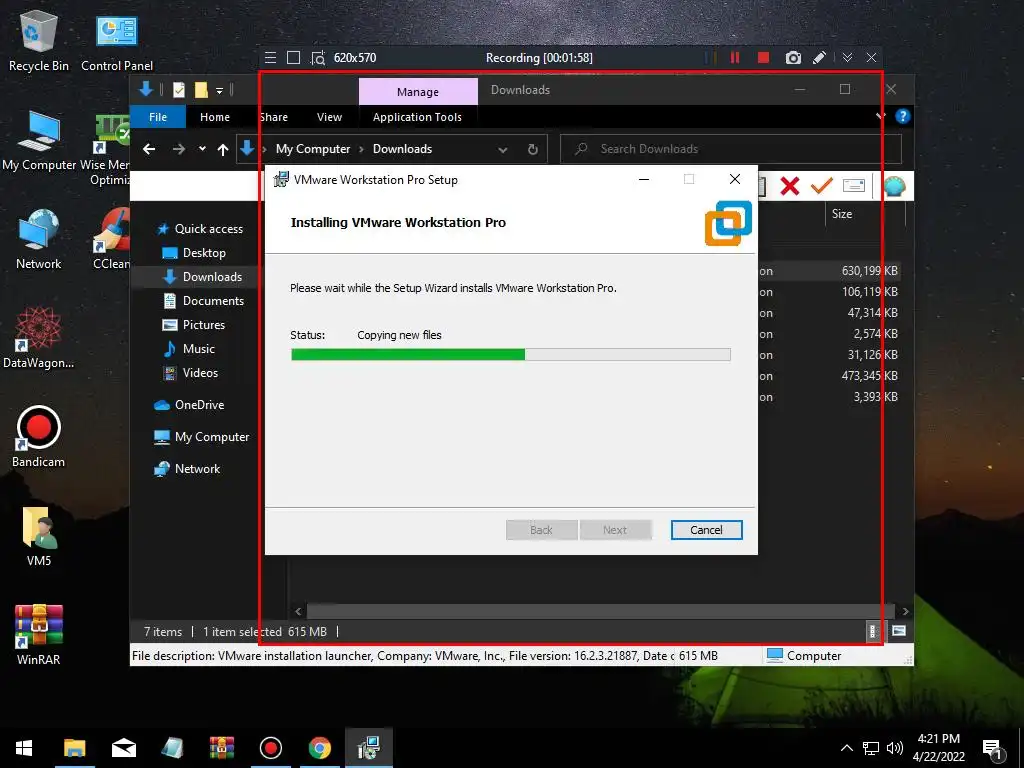Open the Bandicam drawing pencil tool

point(819,57)
